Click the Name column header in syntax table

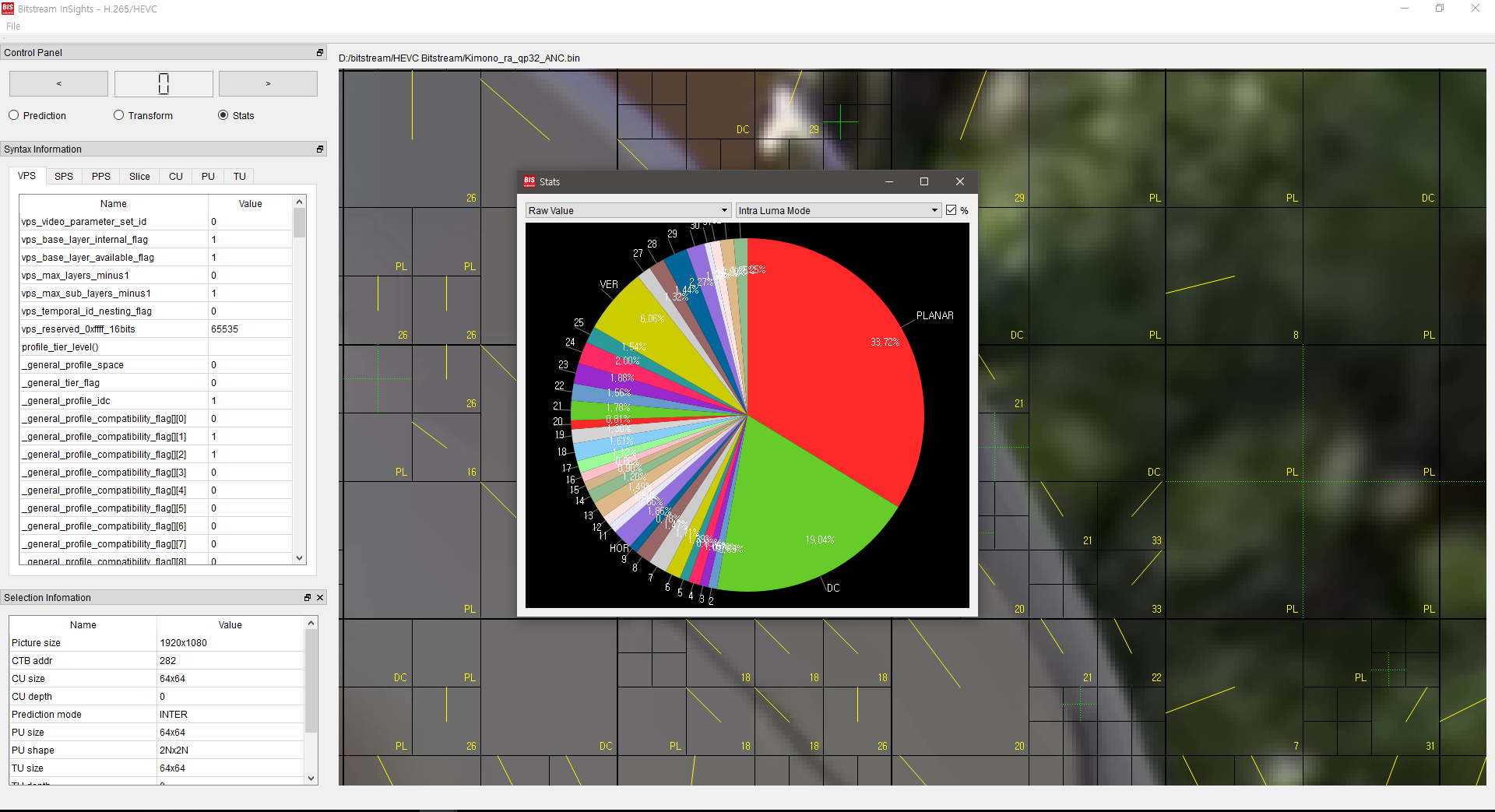(x=114, y=204)
